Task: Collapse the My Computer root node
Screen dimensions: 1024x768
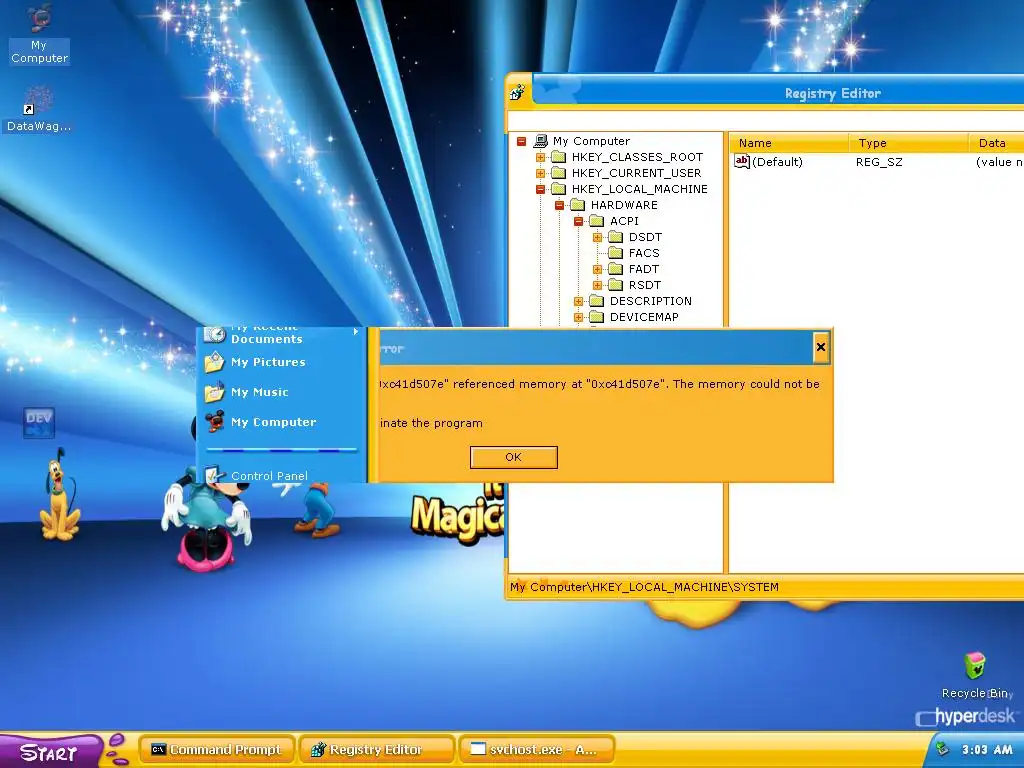Action: pos(521,141)
